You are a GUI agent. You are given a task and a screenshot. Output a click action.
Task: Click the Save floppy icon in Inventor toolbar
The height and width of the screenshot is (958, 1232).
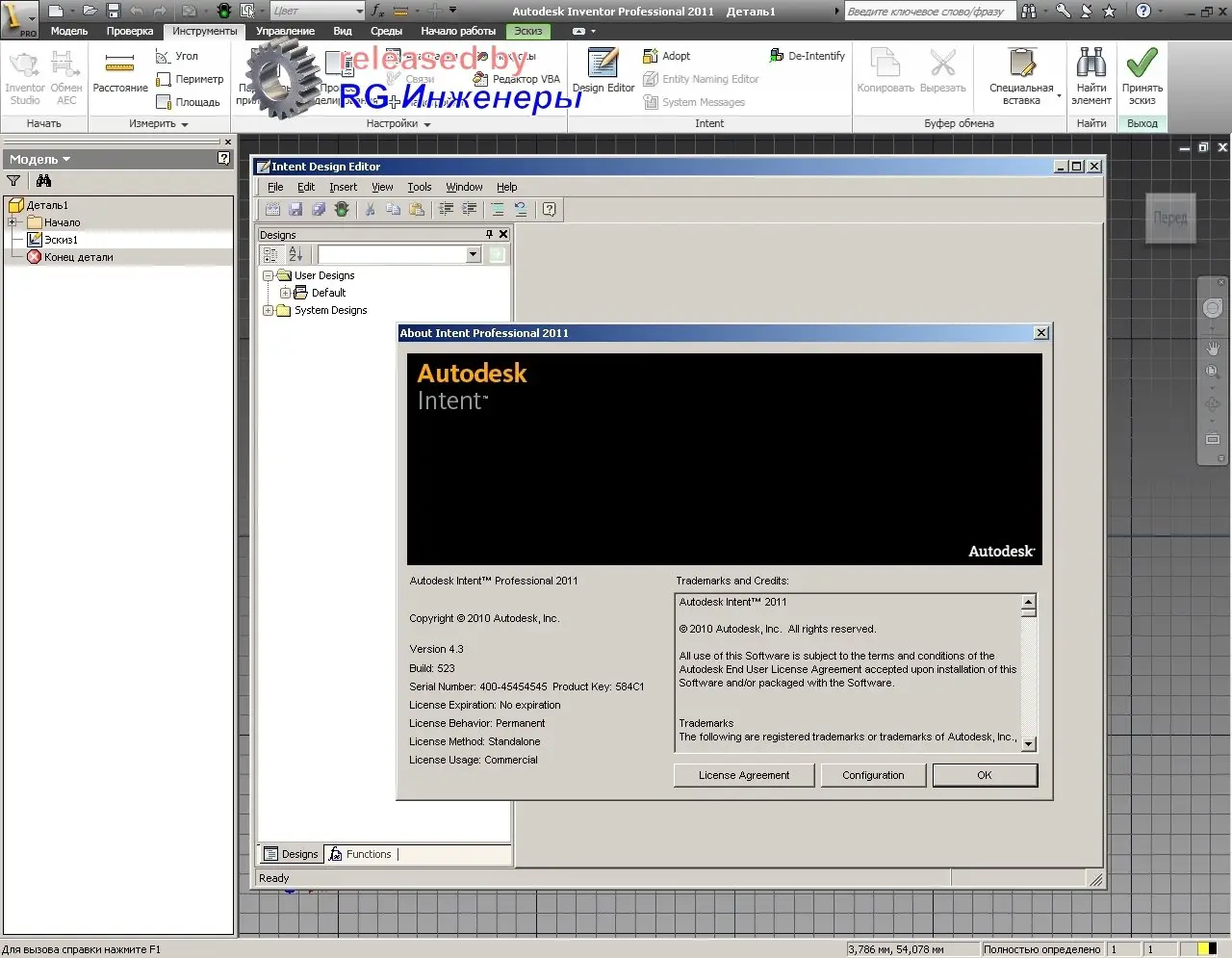pos(113,11)
